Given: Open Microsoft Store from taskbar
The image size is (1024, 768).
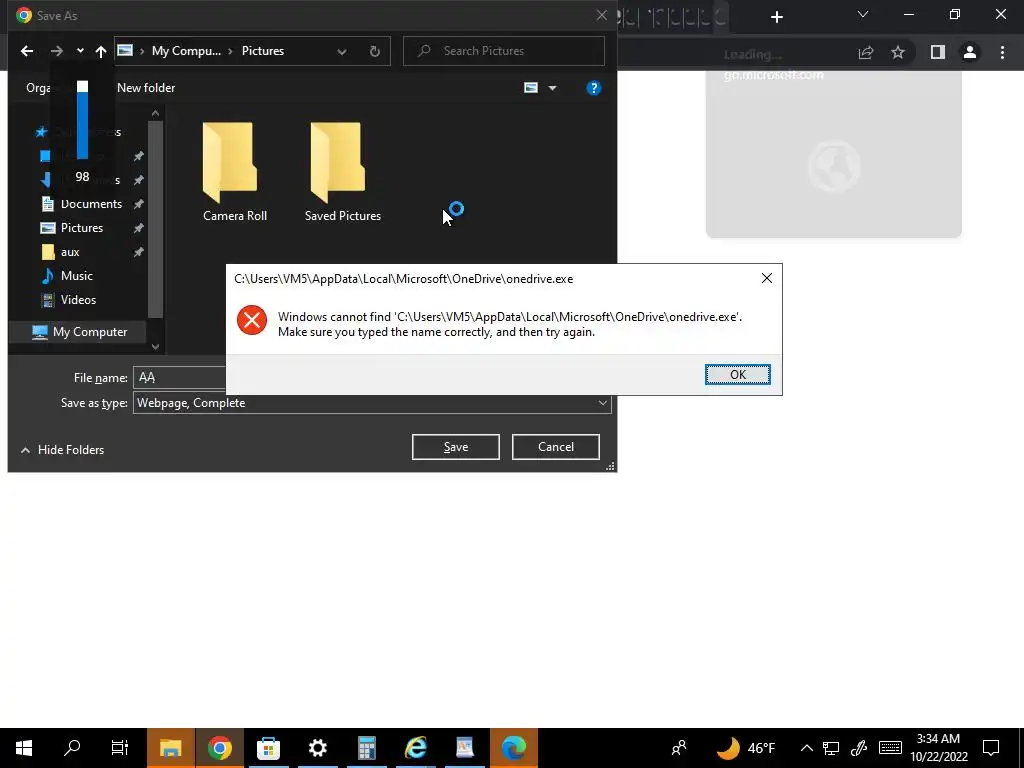Looking at the screenshot, I should 268,748.
